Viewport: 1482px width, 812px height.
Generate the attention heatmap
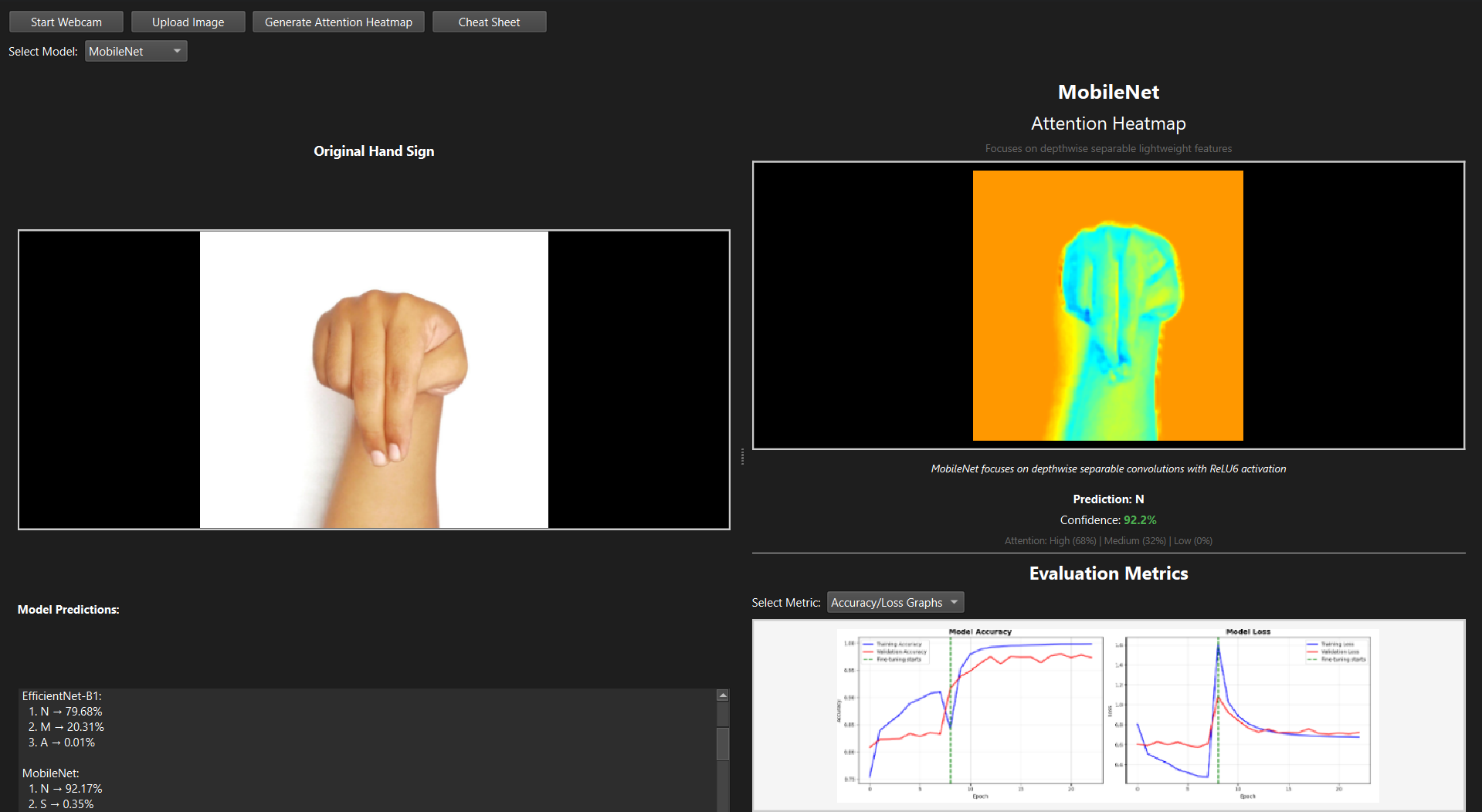[x=338, y=22]
